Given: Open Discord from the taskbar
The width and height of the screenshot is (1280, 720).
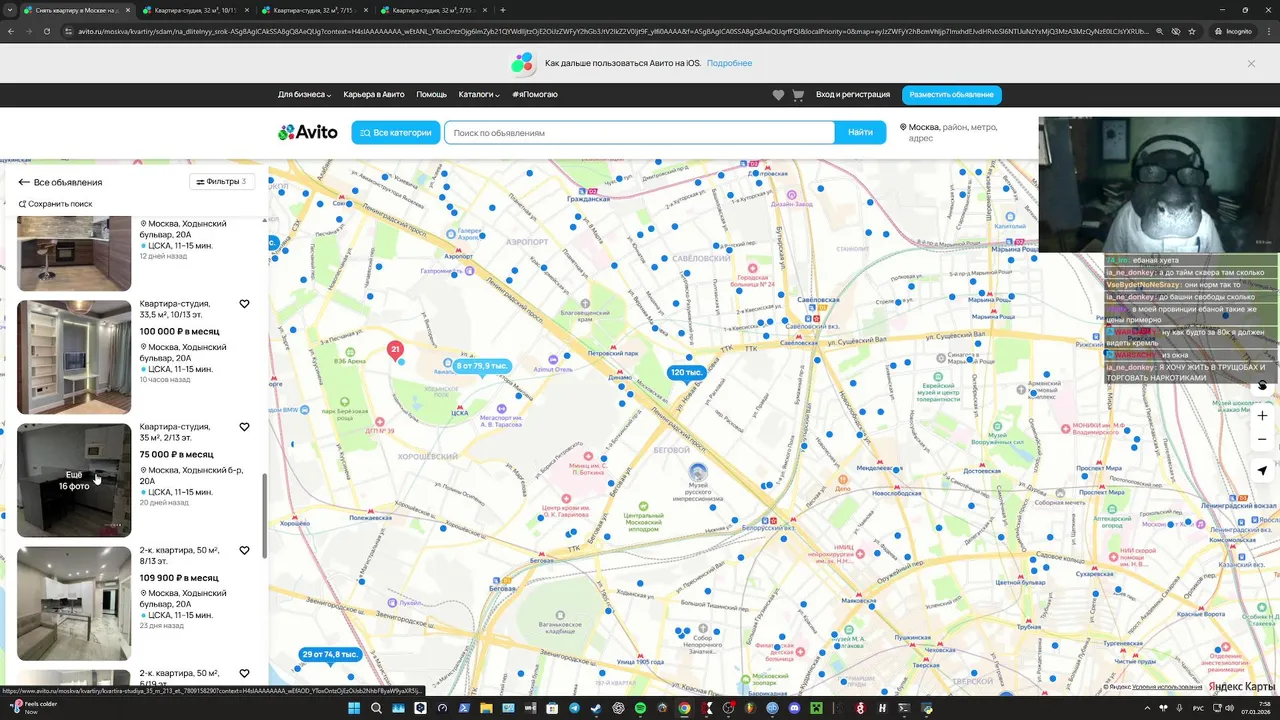Looking at the screenshot, I should [794, 708].
